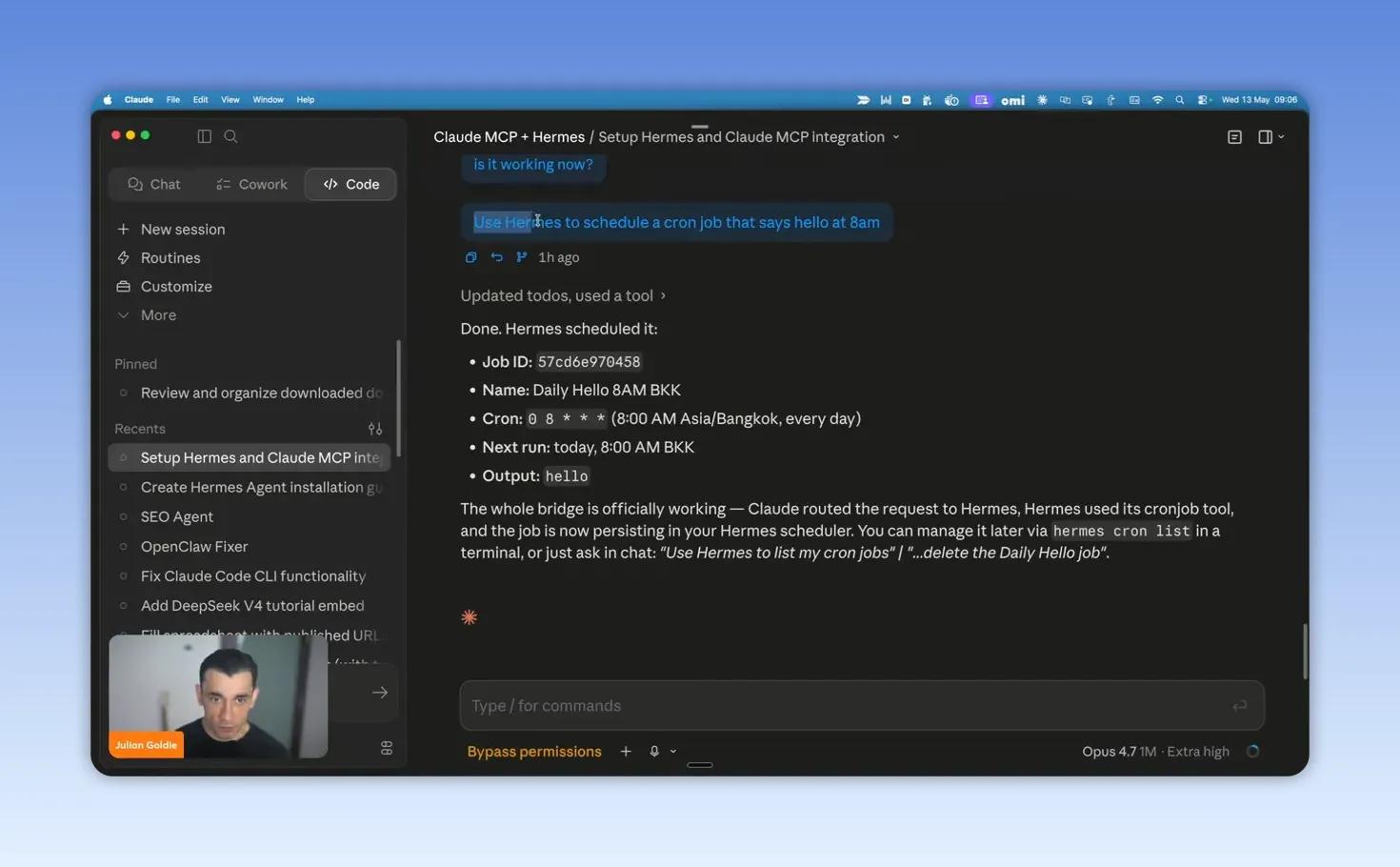
Task: Open the 'SEO Agent' session
Action: pos(250,516)
